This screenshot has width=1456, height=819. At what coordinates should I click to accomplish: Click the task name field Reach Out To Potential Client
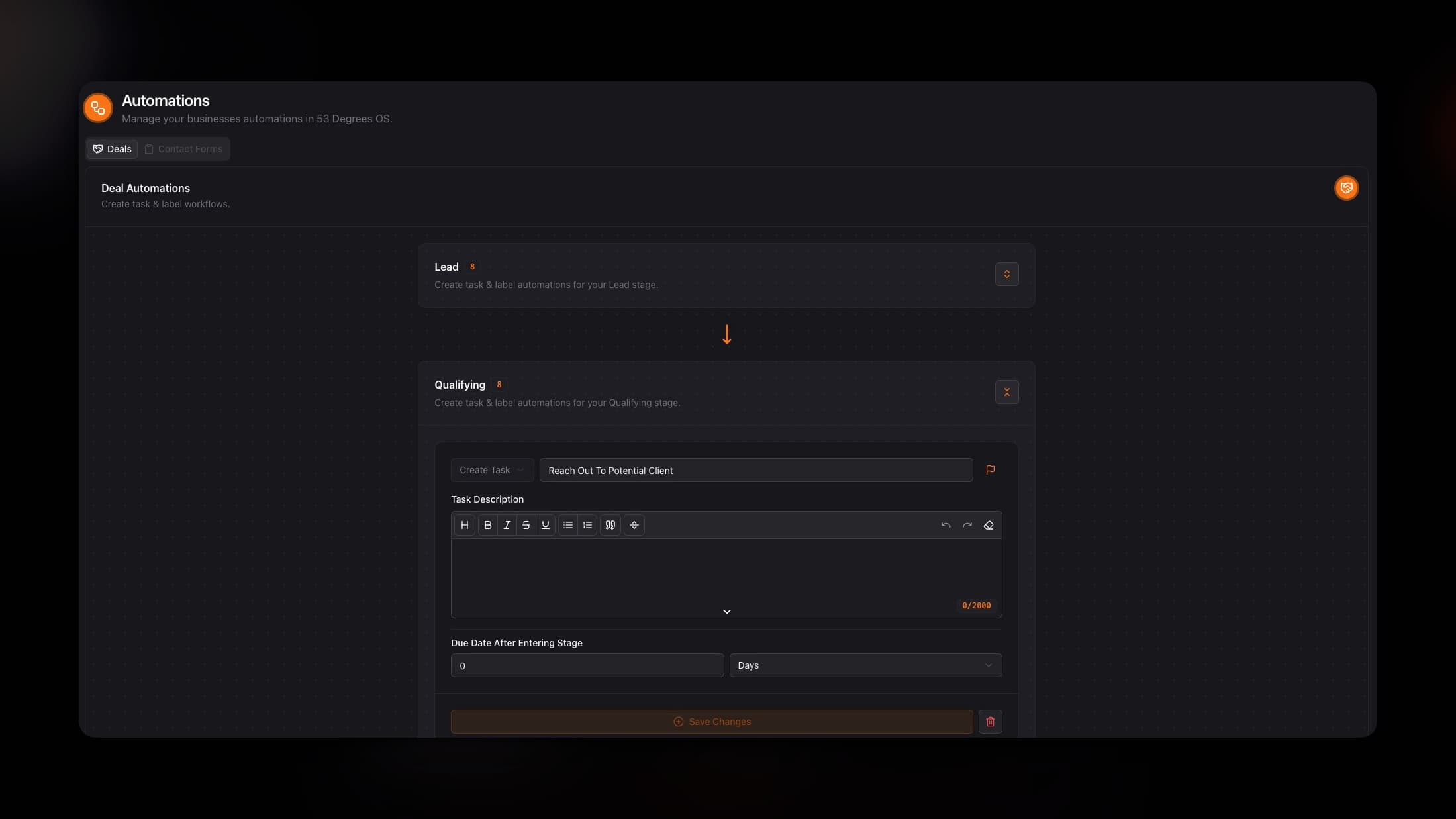pos(756,470)
